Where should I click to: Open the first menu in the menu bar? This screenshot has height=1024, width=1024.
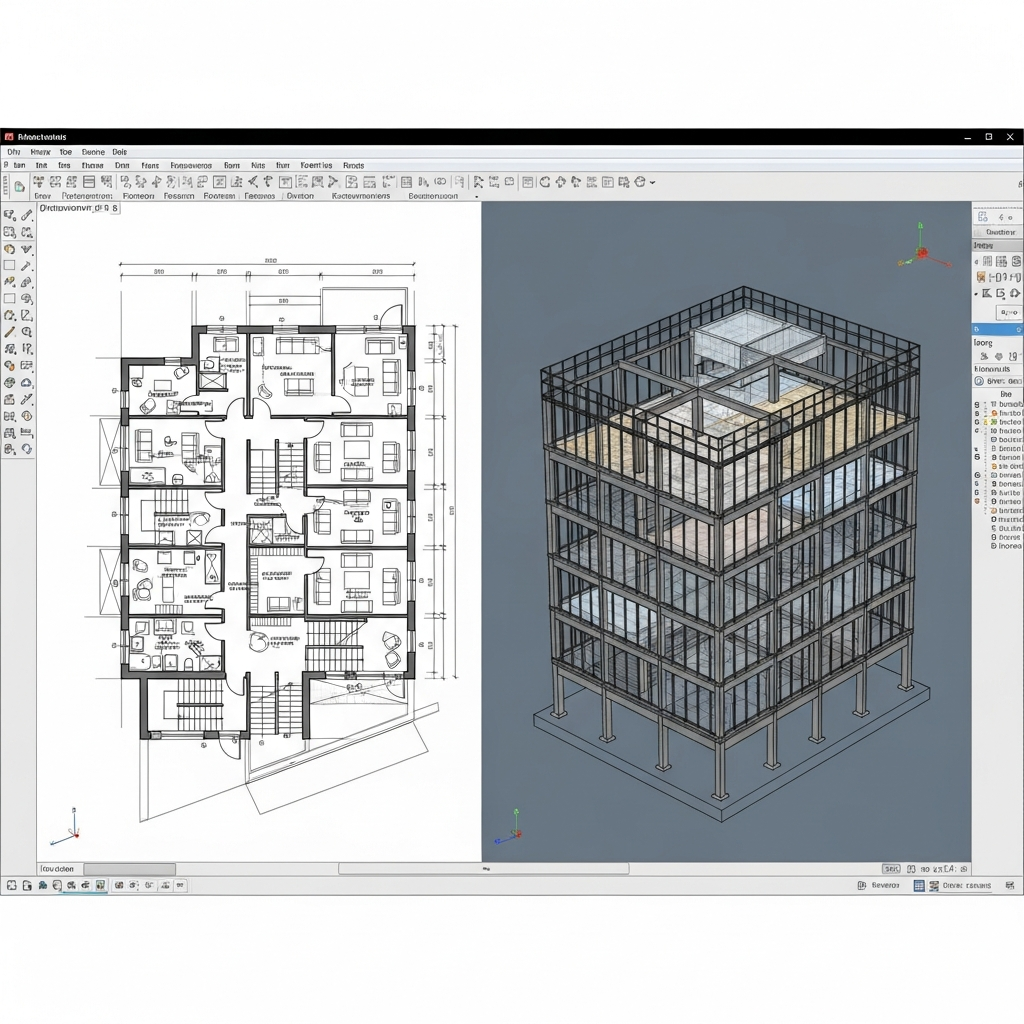click(x=14, y=152)
